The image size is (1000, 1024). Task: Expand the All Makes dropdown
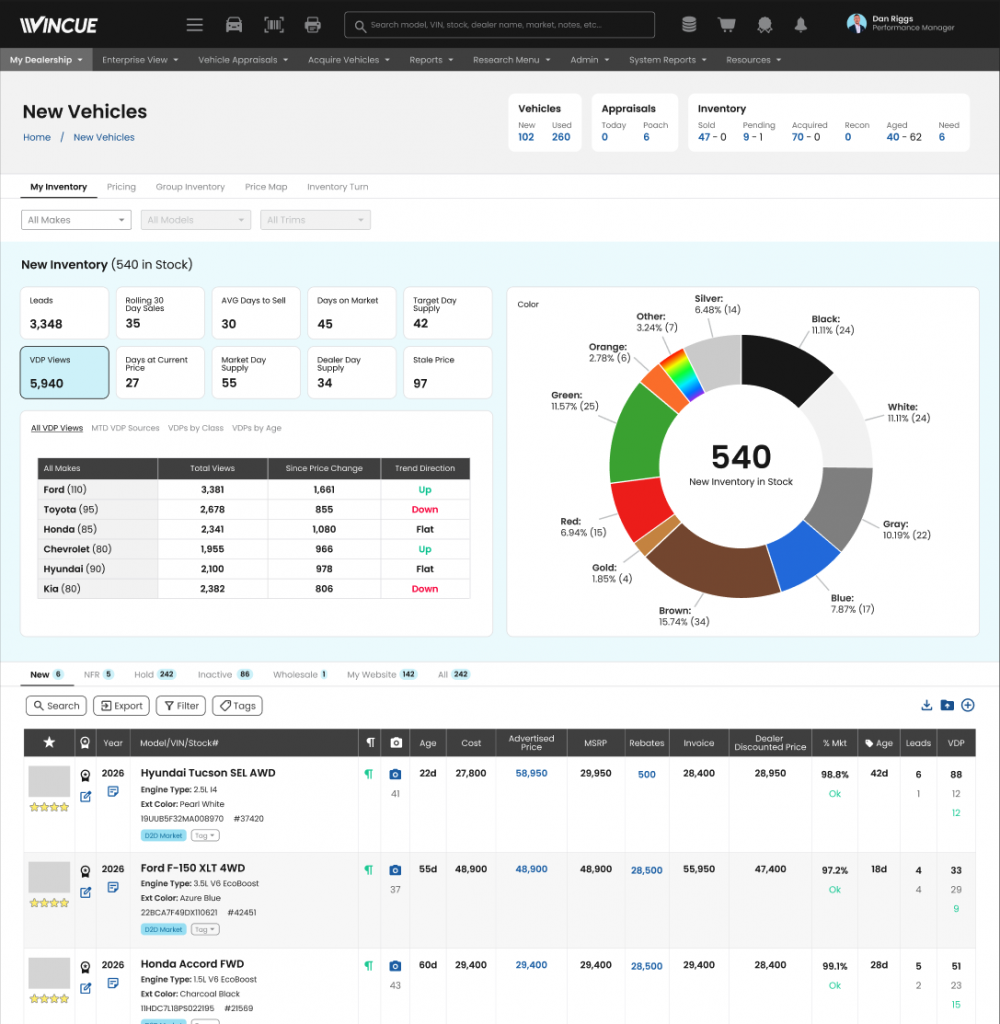point(76,220)
